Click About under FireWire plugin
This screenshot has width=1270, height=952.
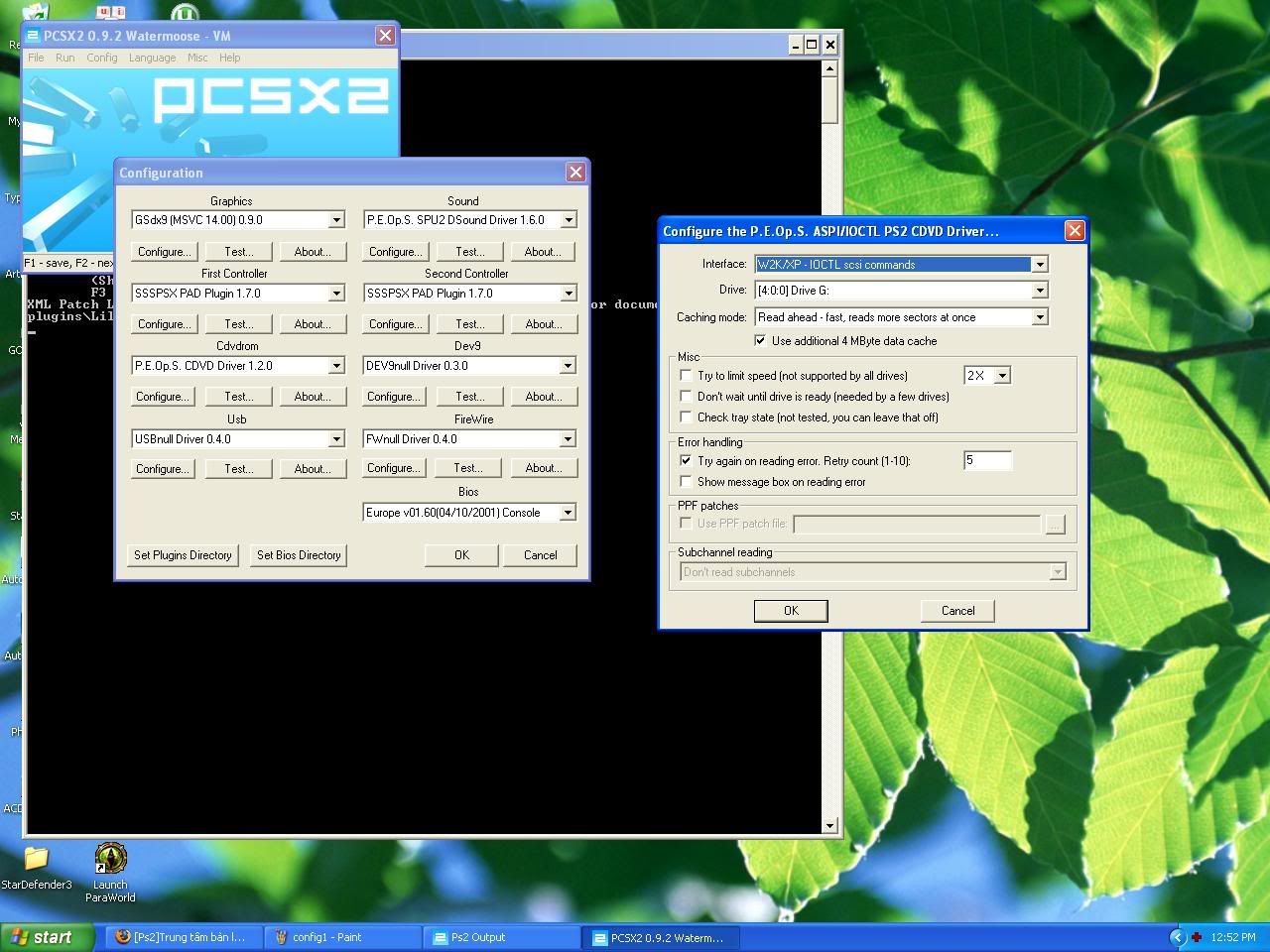pyautogui.click(x=543, y=468)
